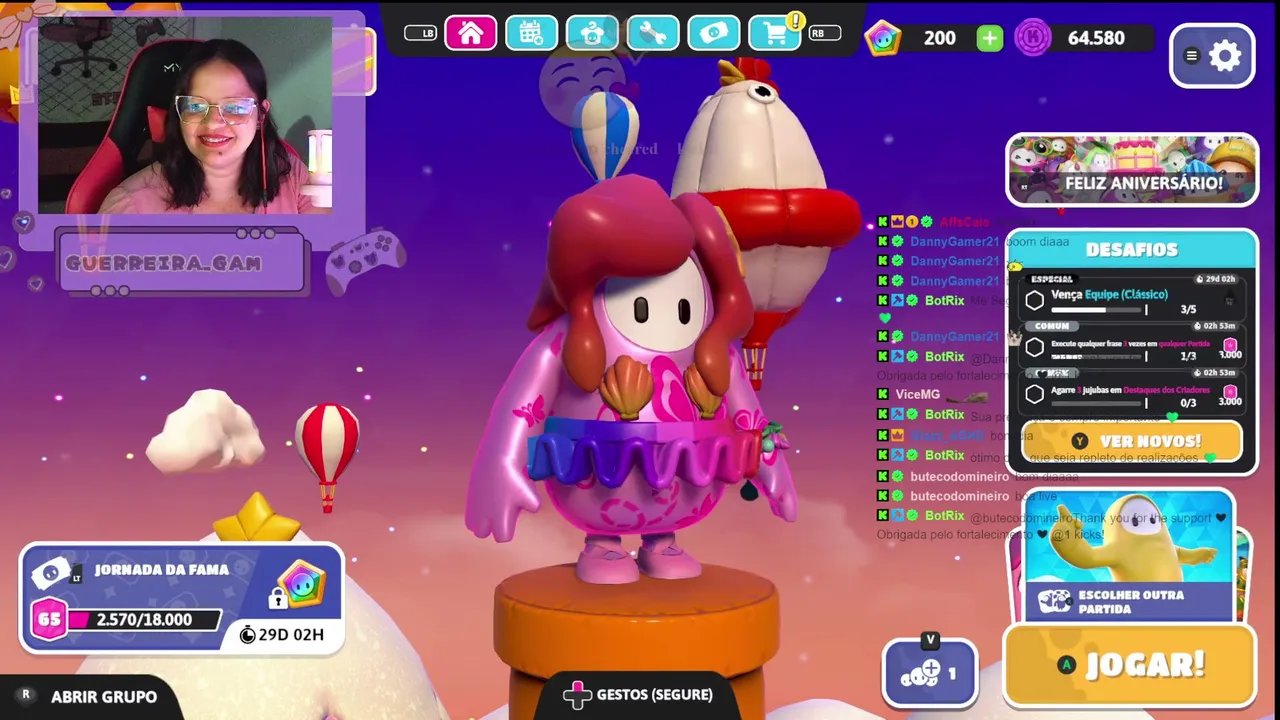Add Show-Bucks with the green plus
Viewport: 1280px width, 720px height.
989,38
